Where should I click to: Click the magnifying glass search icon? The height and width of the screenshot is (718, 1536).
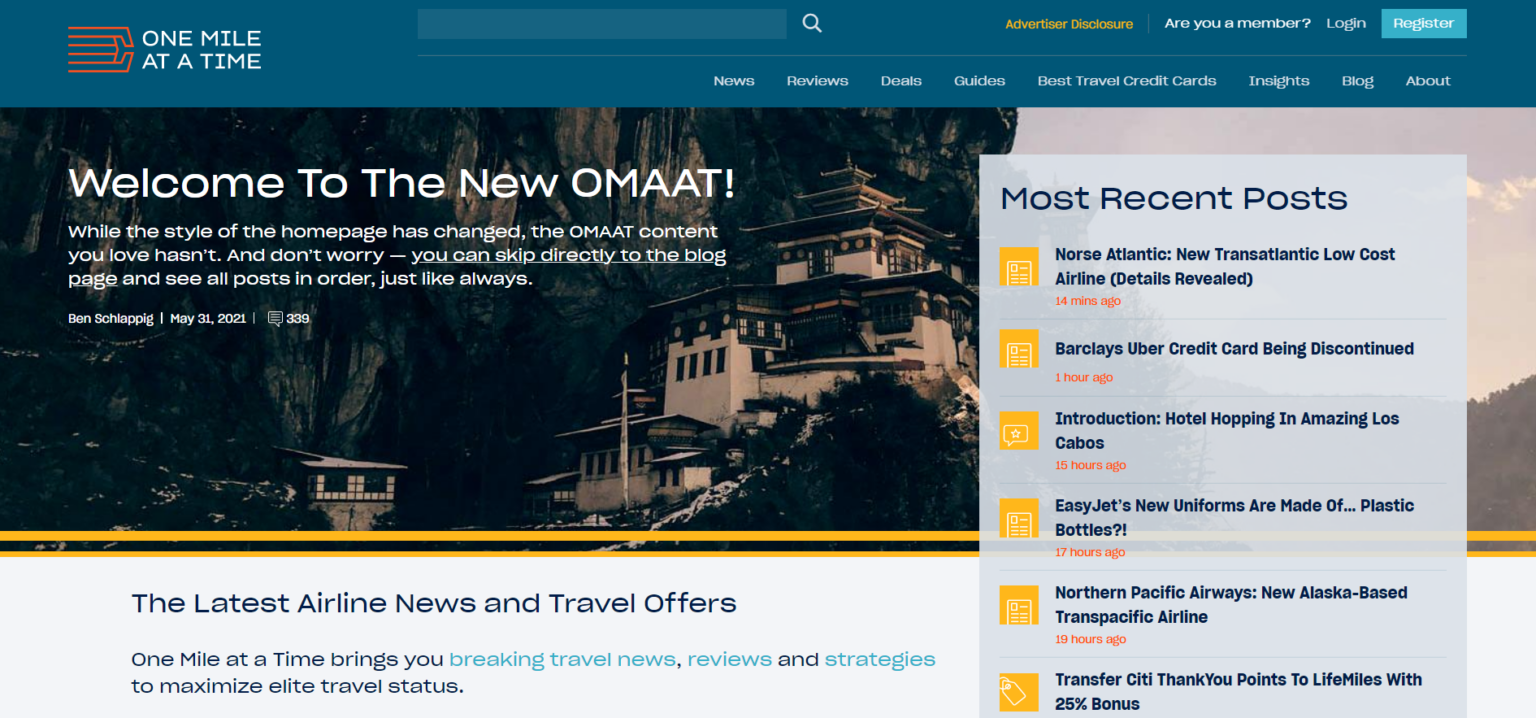(812, 23)
